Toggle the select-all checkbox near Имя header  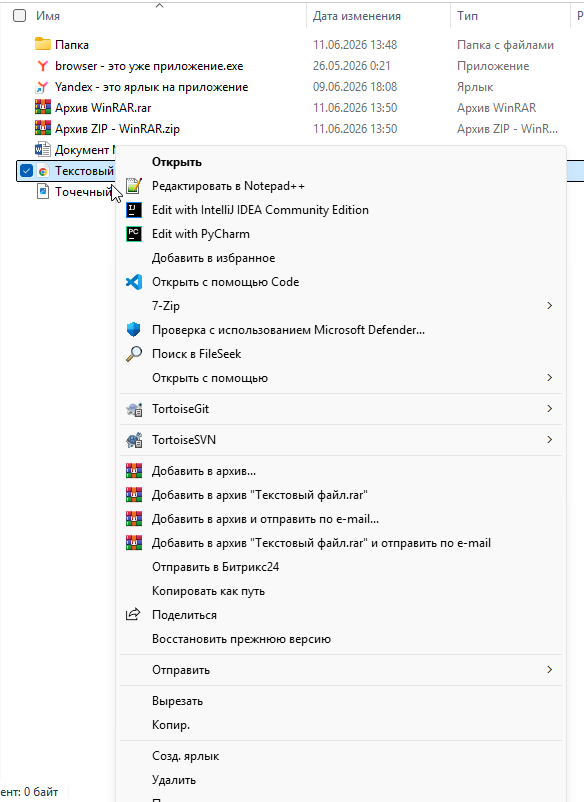tap(19, 16)
